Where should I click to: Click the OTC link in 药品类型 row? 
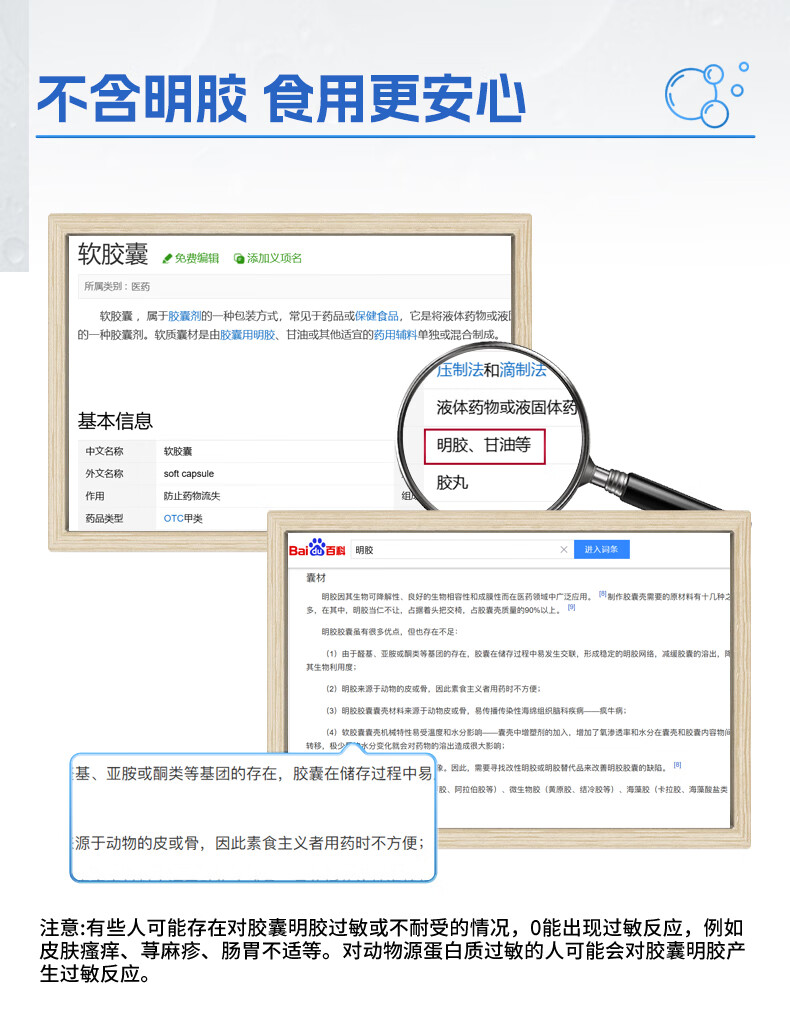click(x=173, y=518)
